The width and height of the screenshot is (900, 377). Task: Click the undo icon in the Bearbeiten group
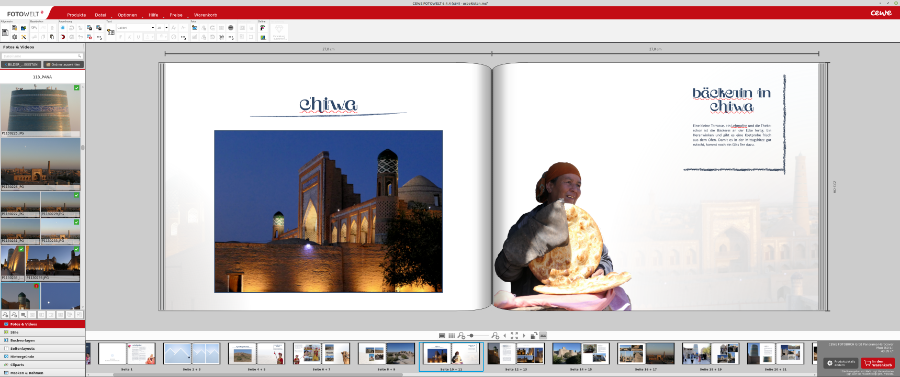pyautogui.click(x=34, y=28)
